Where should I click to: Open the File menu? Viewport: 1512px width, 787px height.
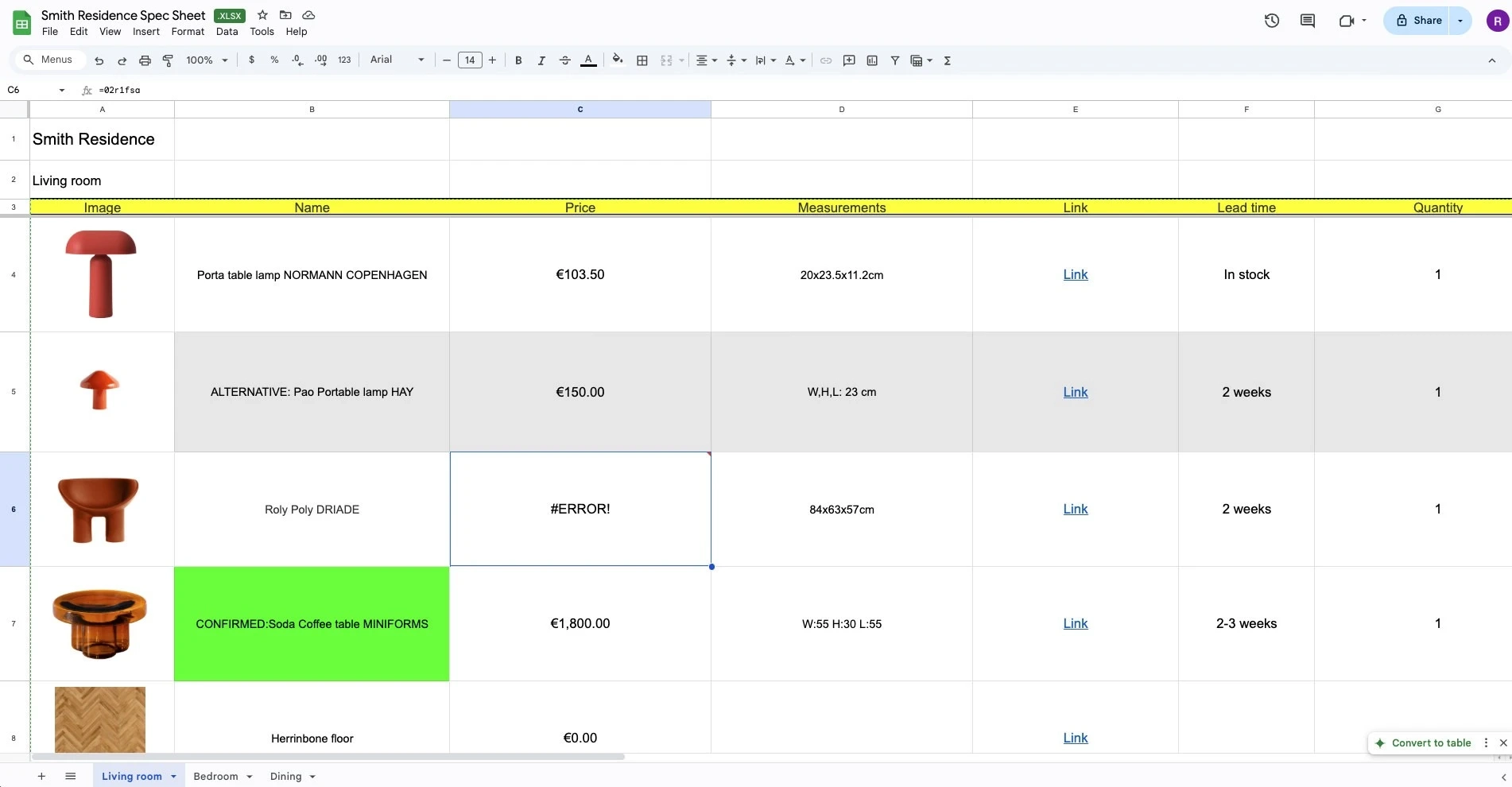pyautogui.click(x=50, y=32)
